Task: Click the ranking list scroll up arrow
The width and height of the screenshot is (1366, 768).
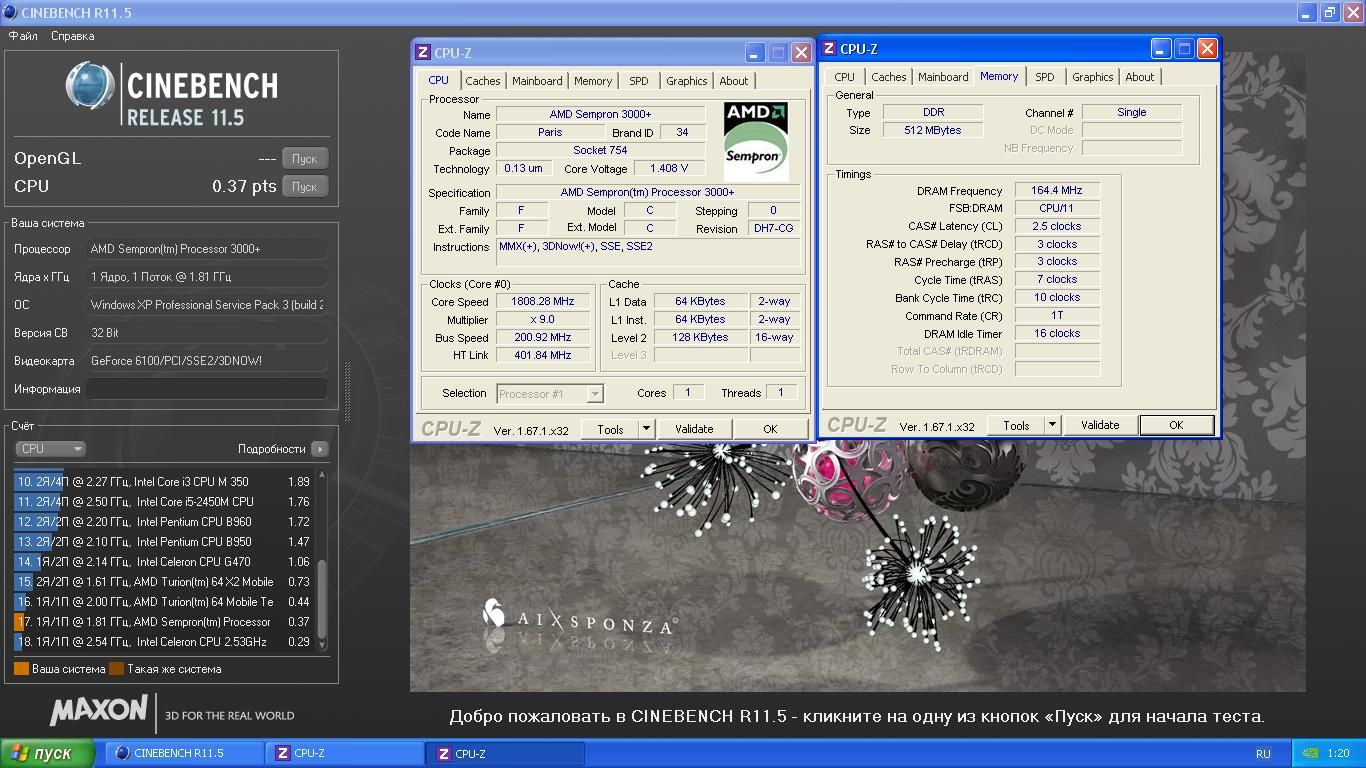Action: (x=322, y=476)
